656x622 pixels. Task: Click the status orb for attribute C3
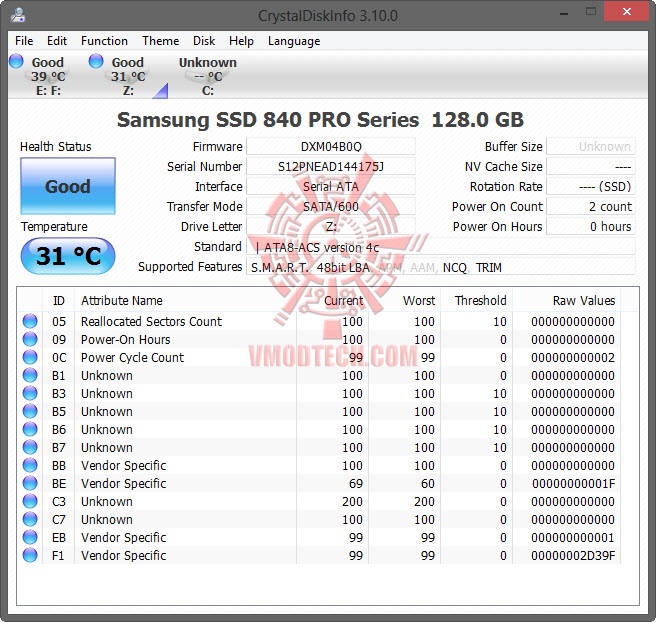30,501
